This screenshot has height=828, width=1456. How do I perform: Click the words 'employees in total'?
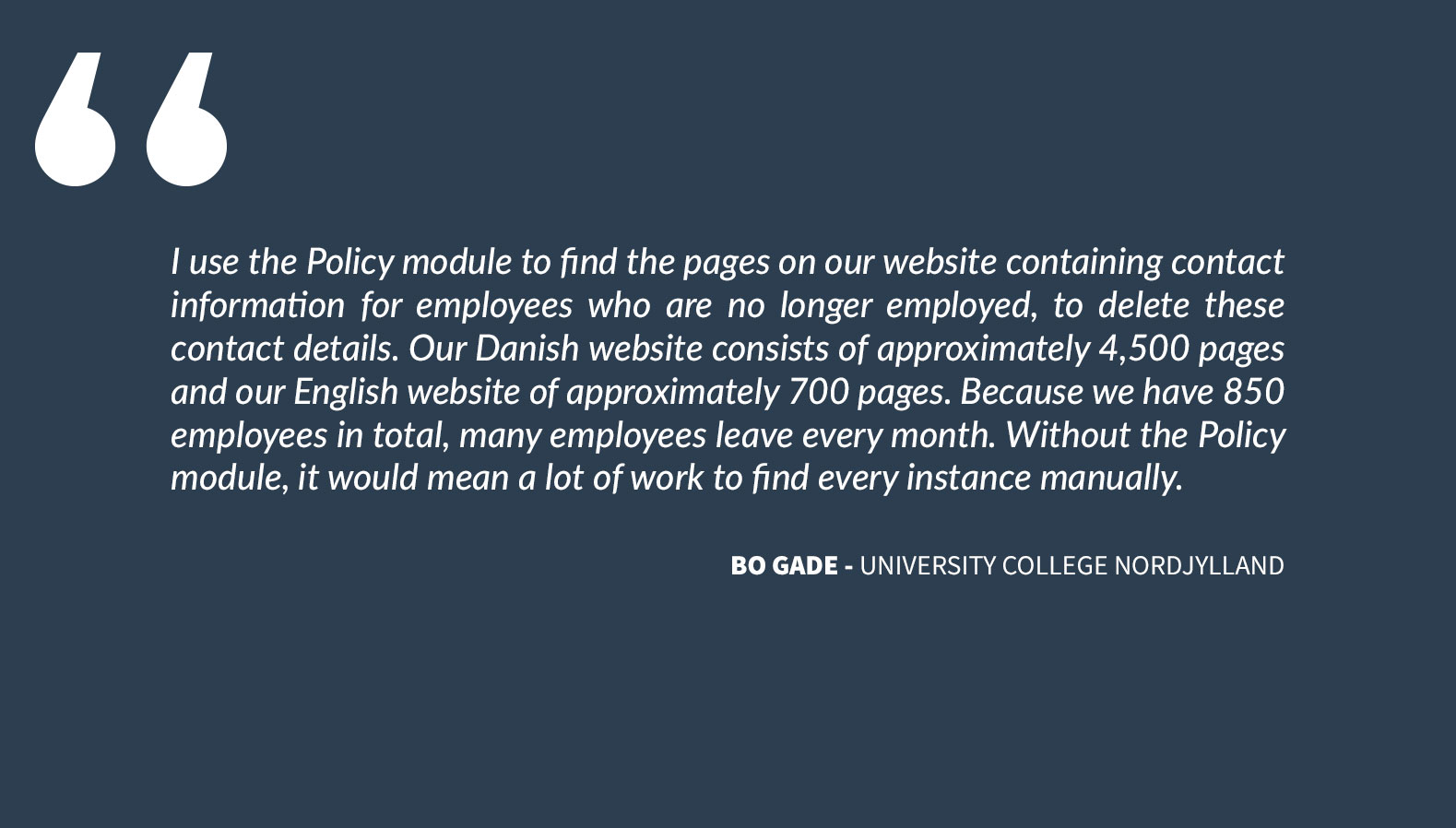pyautogui.click(x=311, y=435)
